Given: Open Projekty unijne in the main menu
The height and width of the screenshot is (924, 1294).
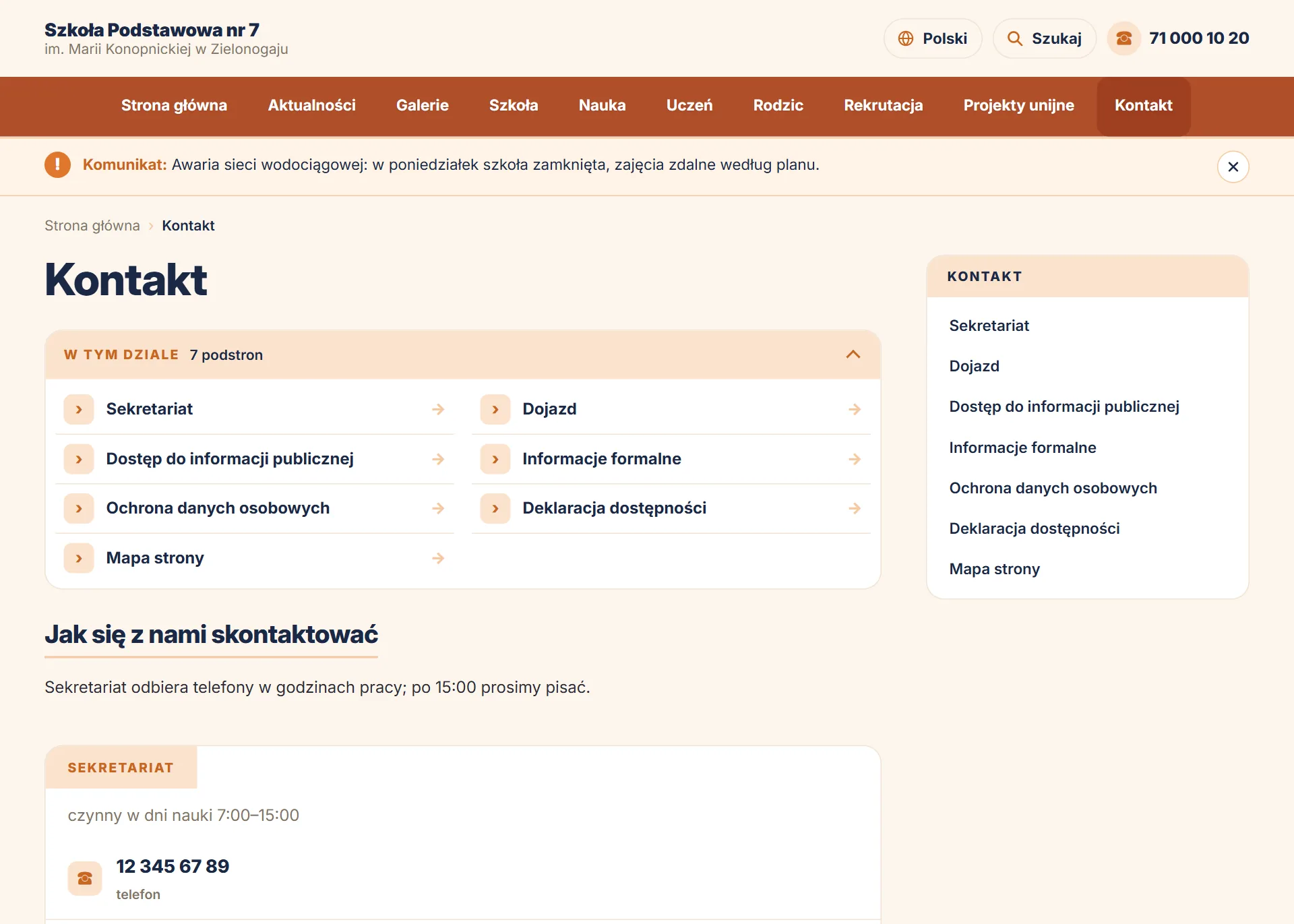Looking at the screenshot, I should [x=1018, y=106].
